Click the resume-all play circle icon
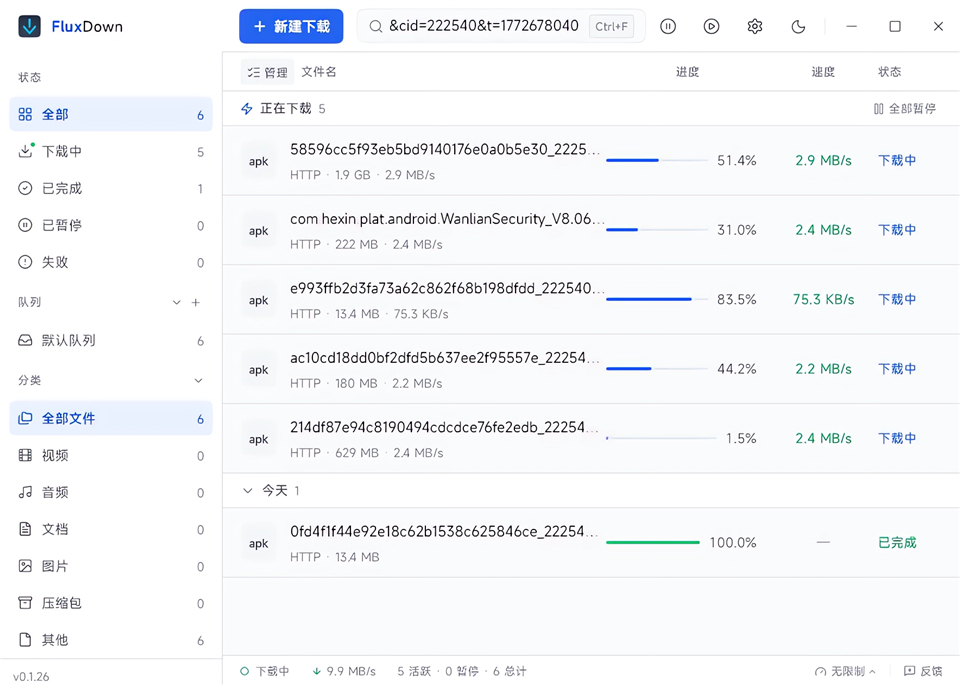Image resolution: width=960 pixels, height=685 pixels. pyautogui.click(x=711, y=27)
